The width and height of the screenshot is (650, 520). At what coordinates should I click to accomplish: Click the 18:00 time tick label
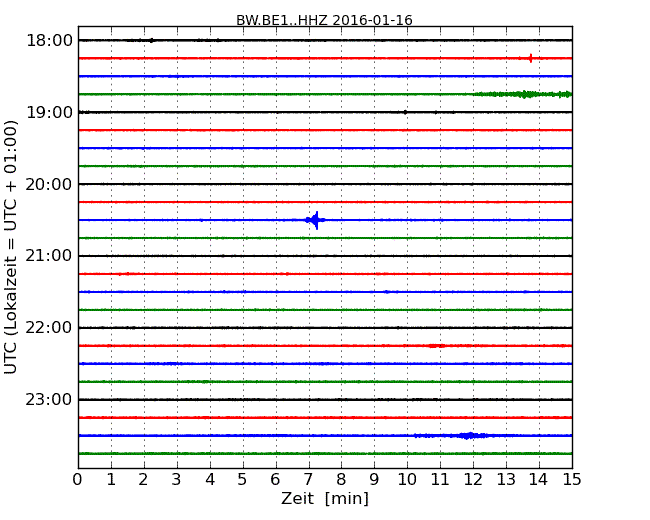coord(49,41)
